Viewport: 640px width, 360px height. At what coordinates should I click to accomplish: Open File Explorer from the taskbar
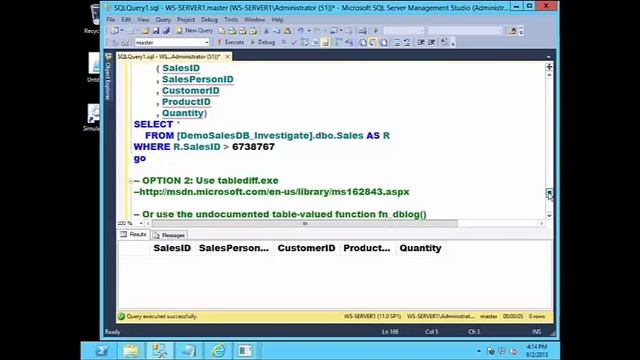[x=131, y=351]
